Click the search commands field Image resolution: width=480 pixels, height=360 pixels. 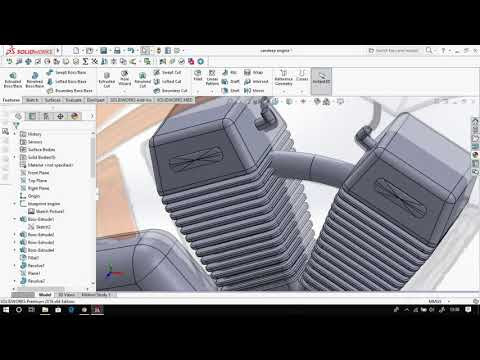pyautogui.click(x=396, y=51)
